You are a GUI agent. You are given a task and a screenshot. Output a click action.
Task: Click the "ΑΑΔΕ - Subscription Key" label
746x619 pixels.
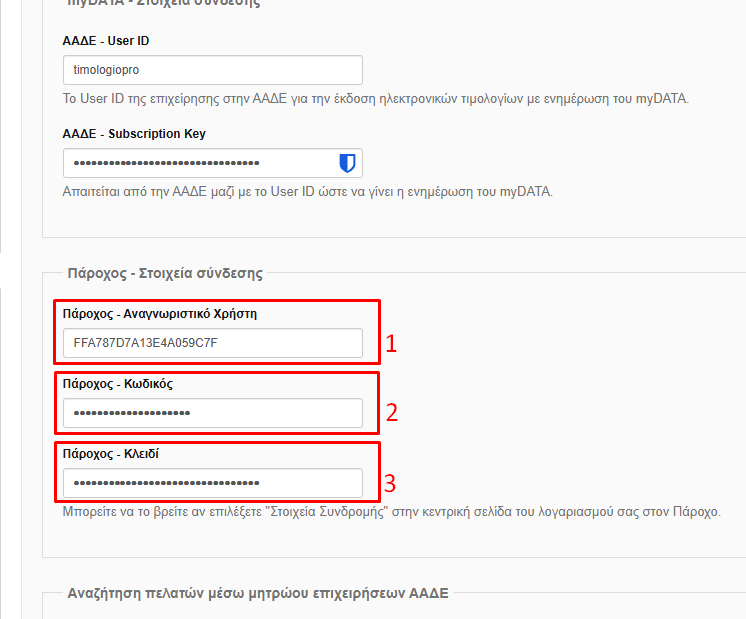pos(134,134)
